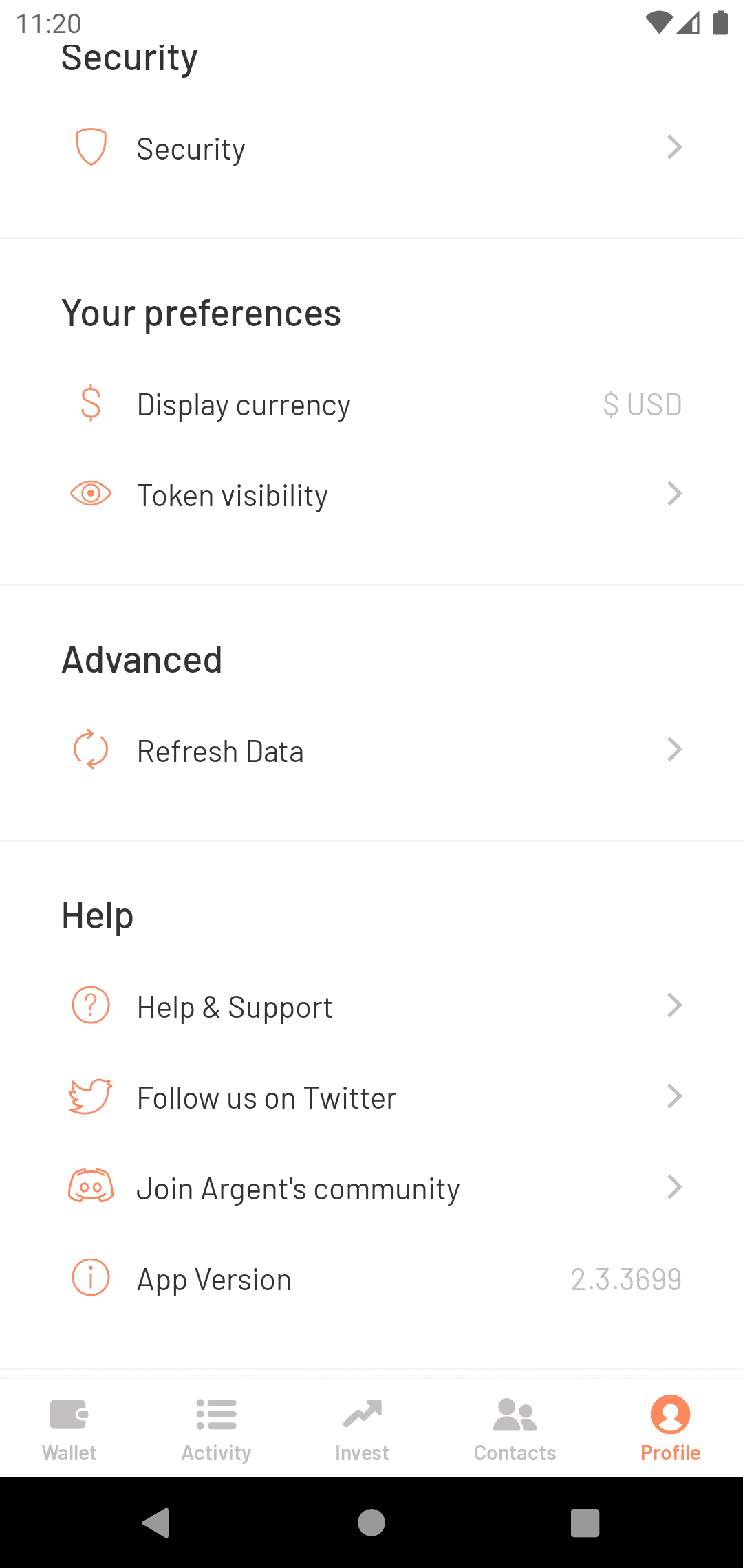This screenshot has width=743, height=1568.
Task: Tap the dollar sign currency icon
Action: click(x=91, y=404)
